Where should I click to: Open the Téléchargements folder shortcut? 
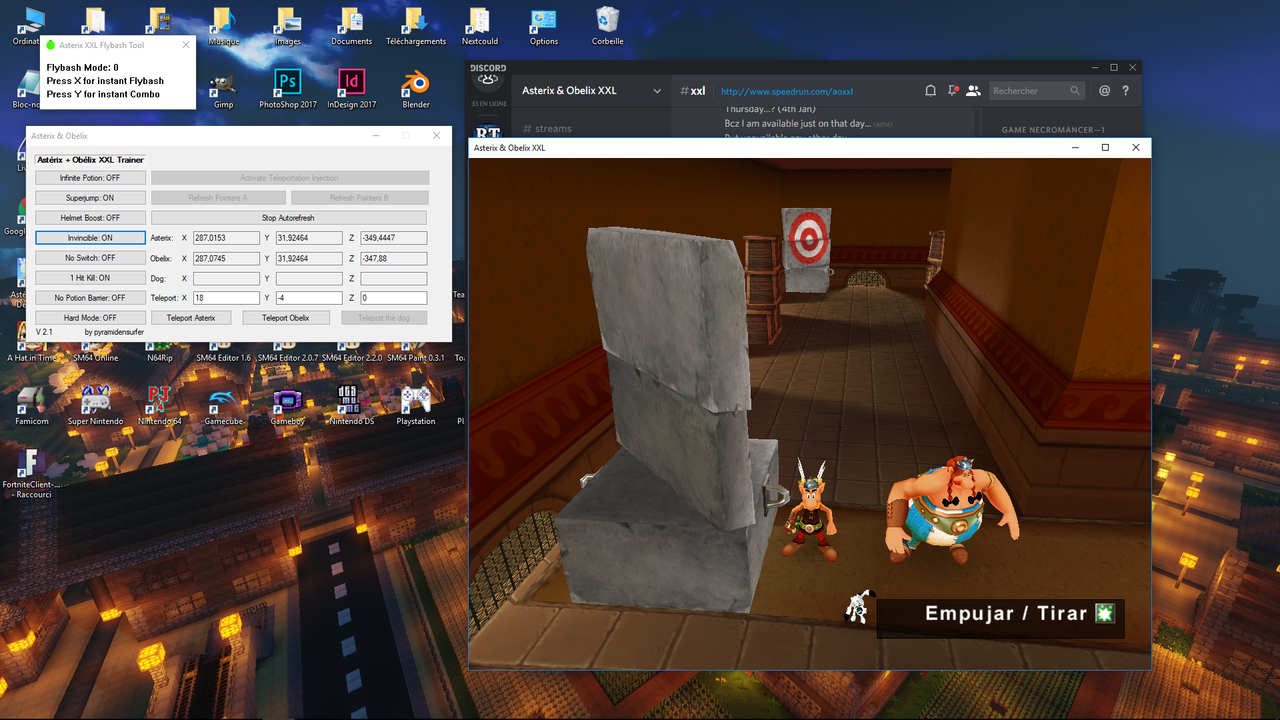(x=415, y=26)
